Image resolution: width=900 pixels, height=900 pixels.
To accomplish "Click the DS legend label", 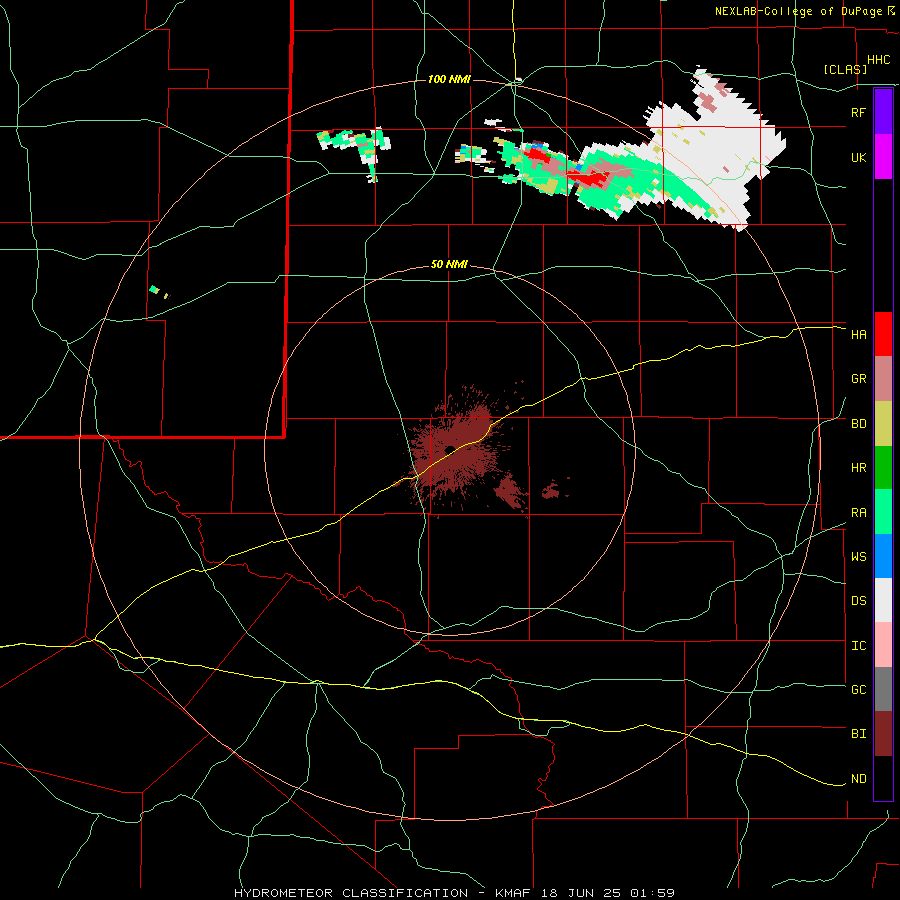I will 858,601.
